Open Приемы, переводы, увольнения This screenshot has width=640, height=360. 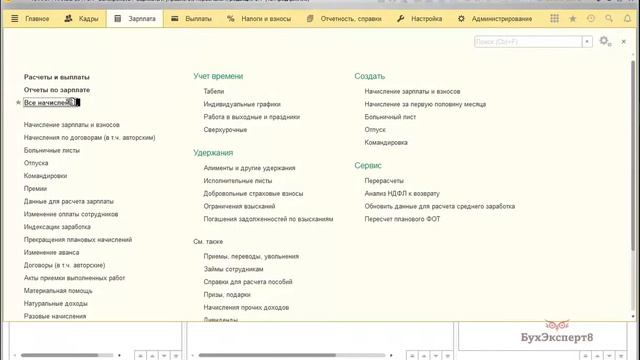(251, 256)
